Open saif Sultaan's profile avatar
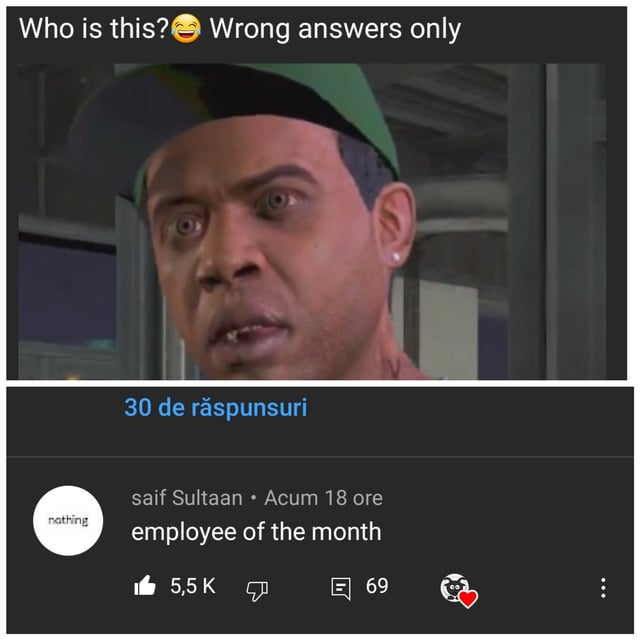The width and height of the screenshot is (640, 640). click(x=68, y=520)
